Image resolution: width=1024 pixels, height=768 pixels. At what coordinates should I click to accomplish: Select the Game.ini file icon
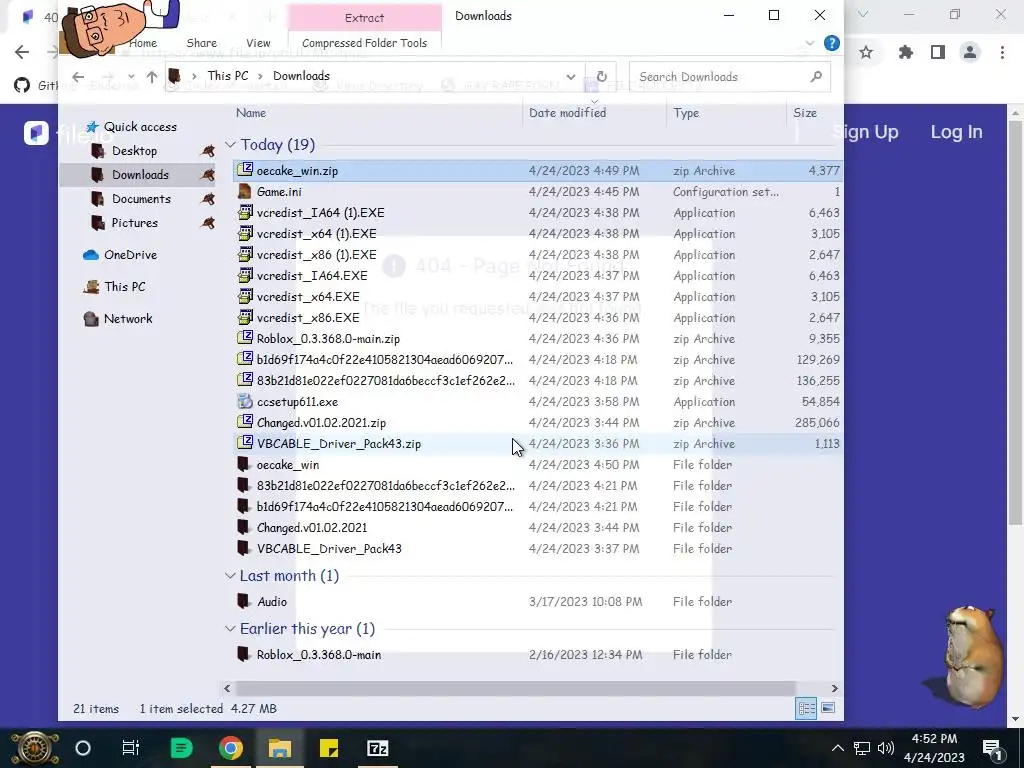(x=245, y=191)
